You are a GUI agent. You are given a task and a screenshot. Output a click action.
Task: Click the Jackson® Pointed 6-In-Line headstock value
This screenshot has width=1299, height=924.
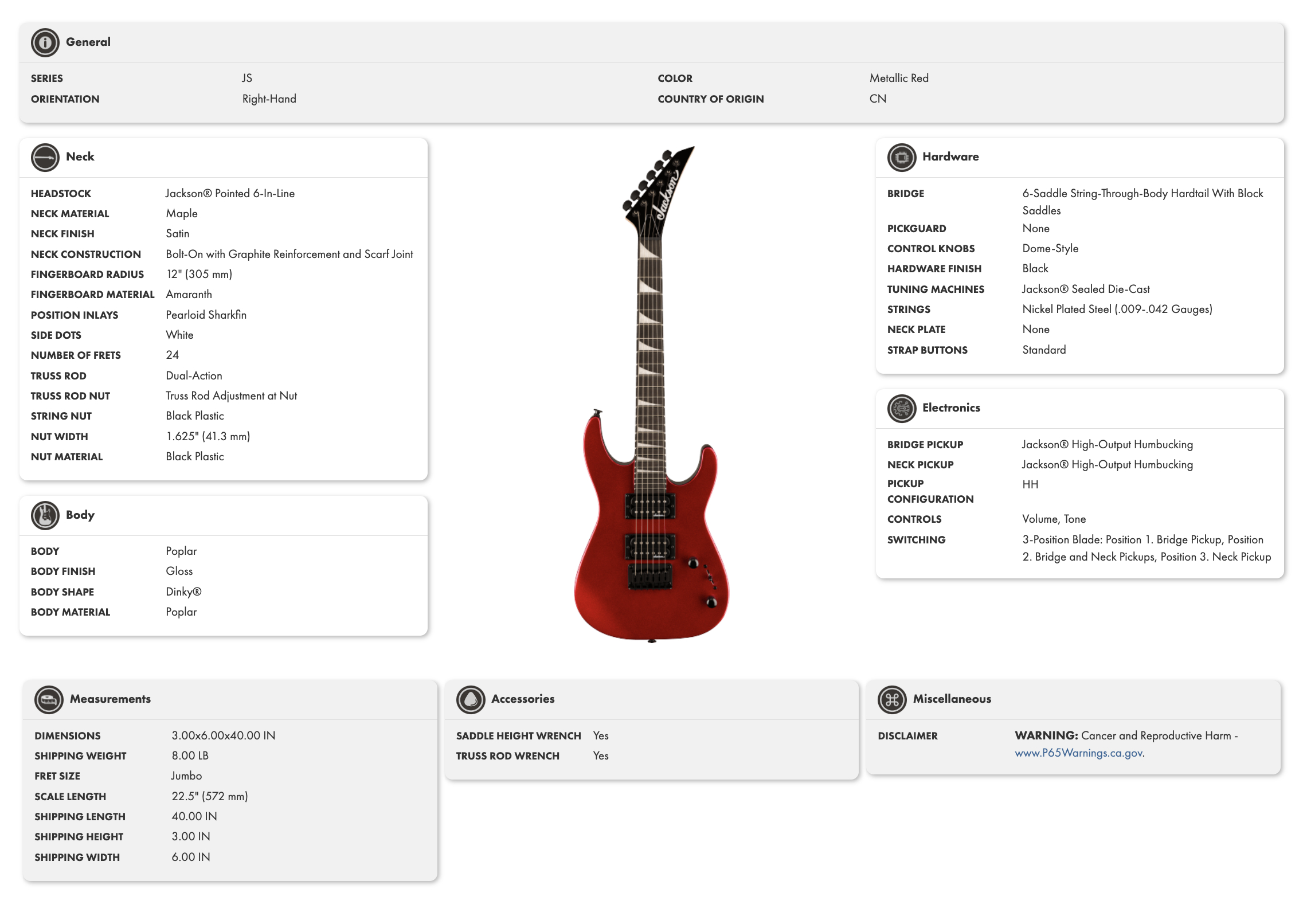coord(230,193)
